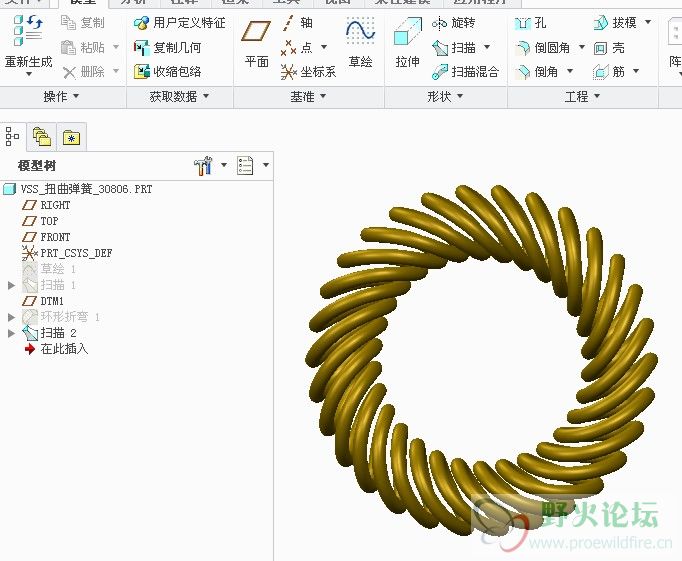Expand the 扫描 1 feature node
682x561 pixels.
[x=12, y=285]
